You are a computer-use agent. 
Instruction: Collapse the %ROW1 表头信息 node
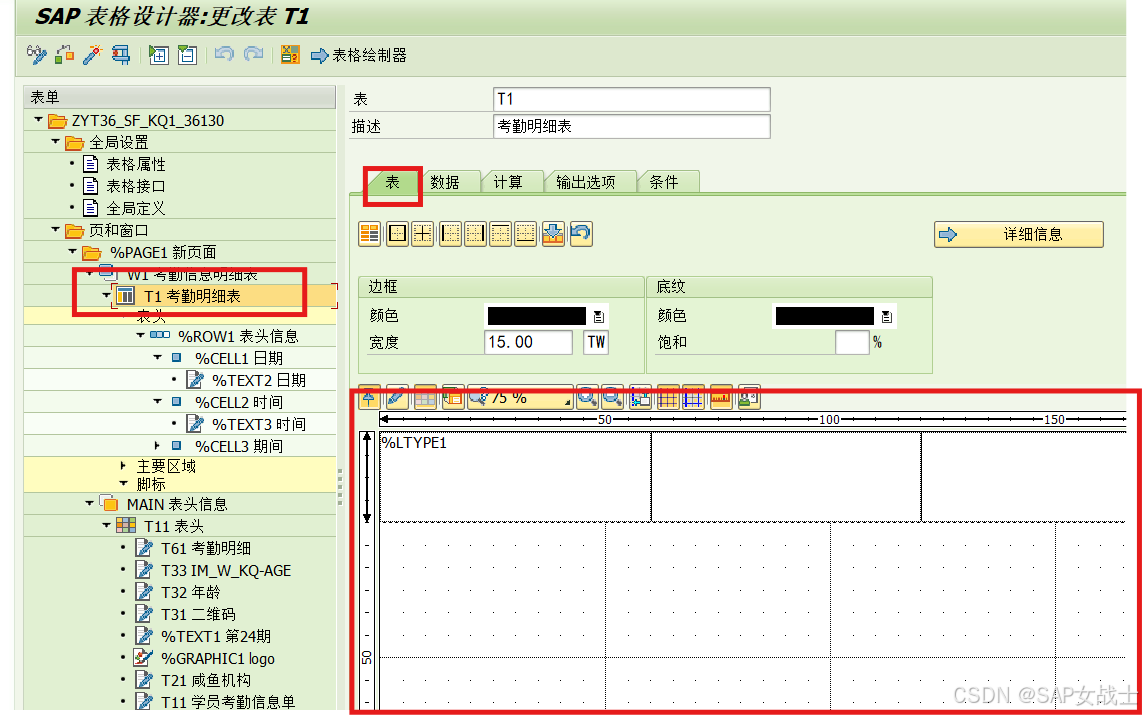click(x=140, y=335)
